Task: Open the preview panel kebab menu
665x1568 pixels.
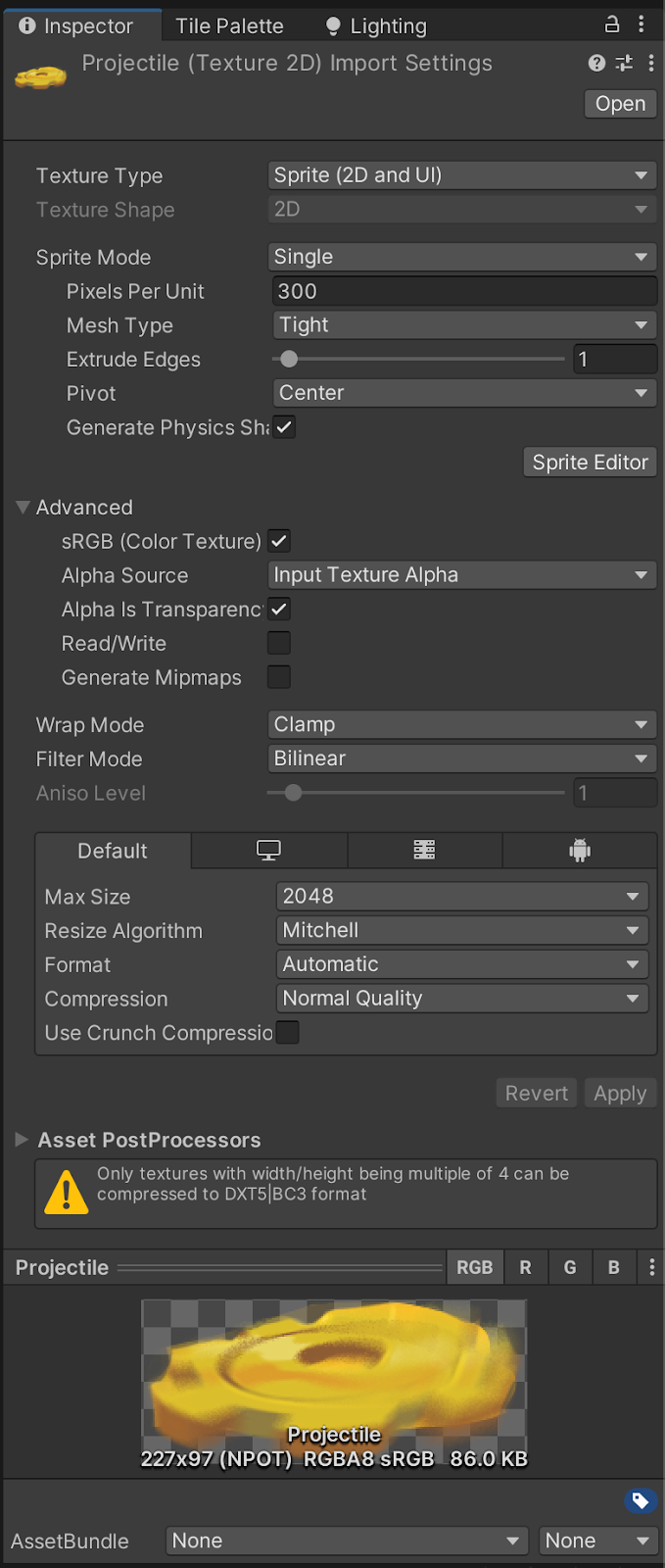Action: coord(651,1267)
